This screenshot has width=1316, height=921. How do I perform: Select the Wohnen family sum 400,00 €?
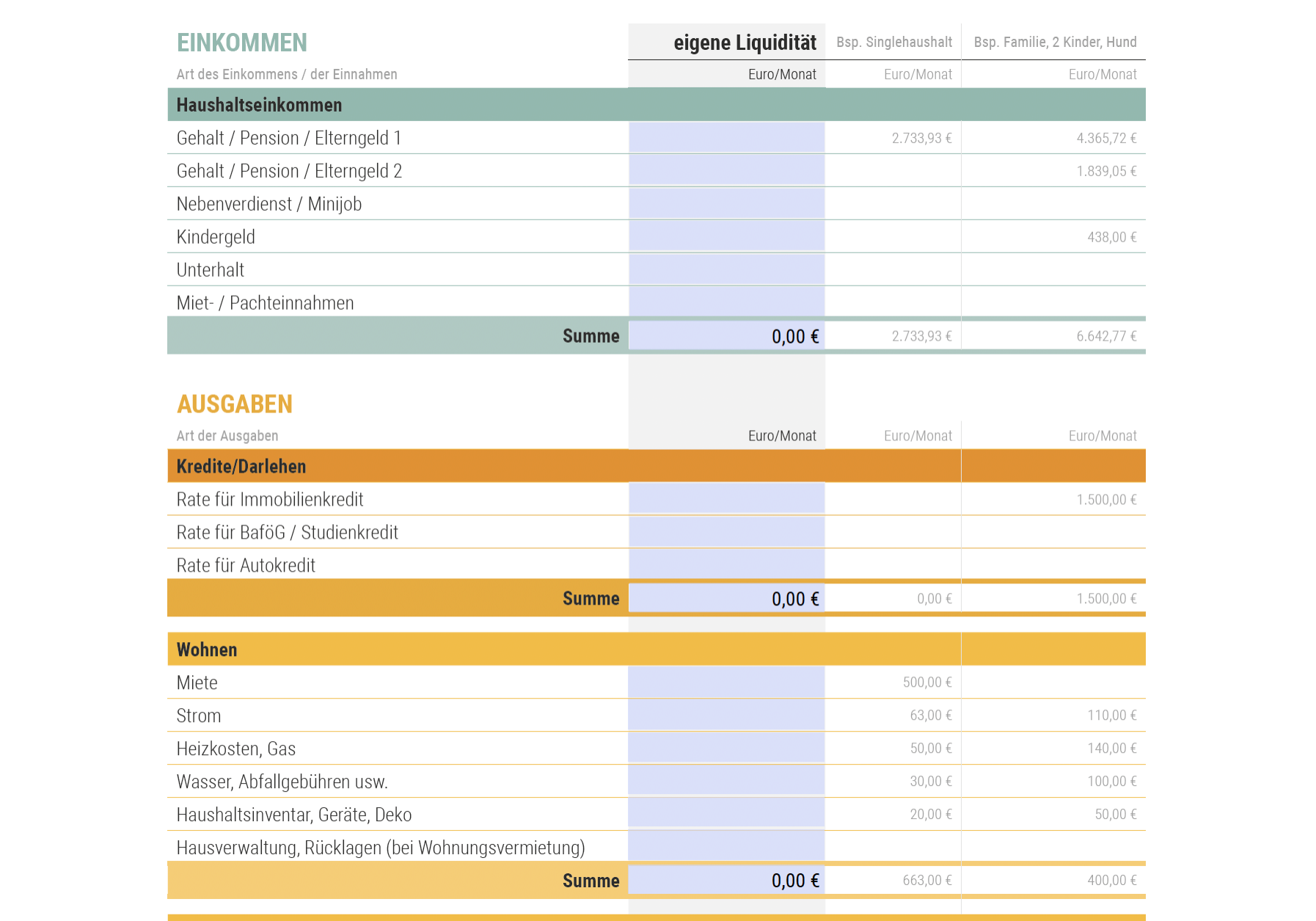[x=1111, y=881]
